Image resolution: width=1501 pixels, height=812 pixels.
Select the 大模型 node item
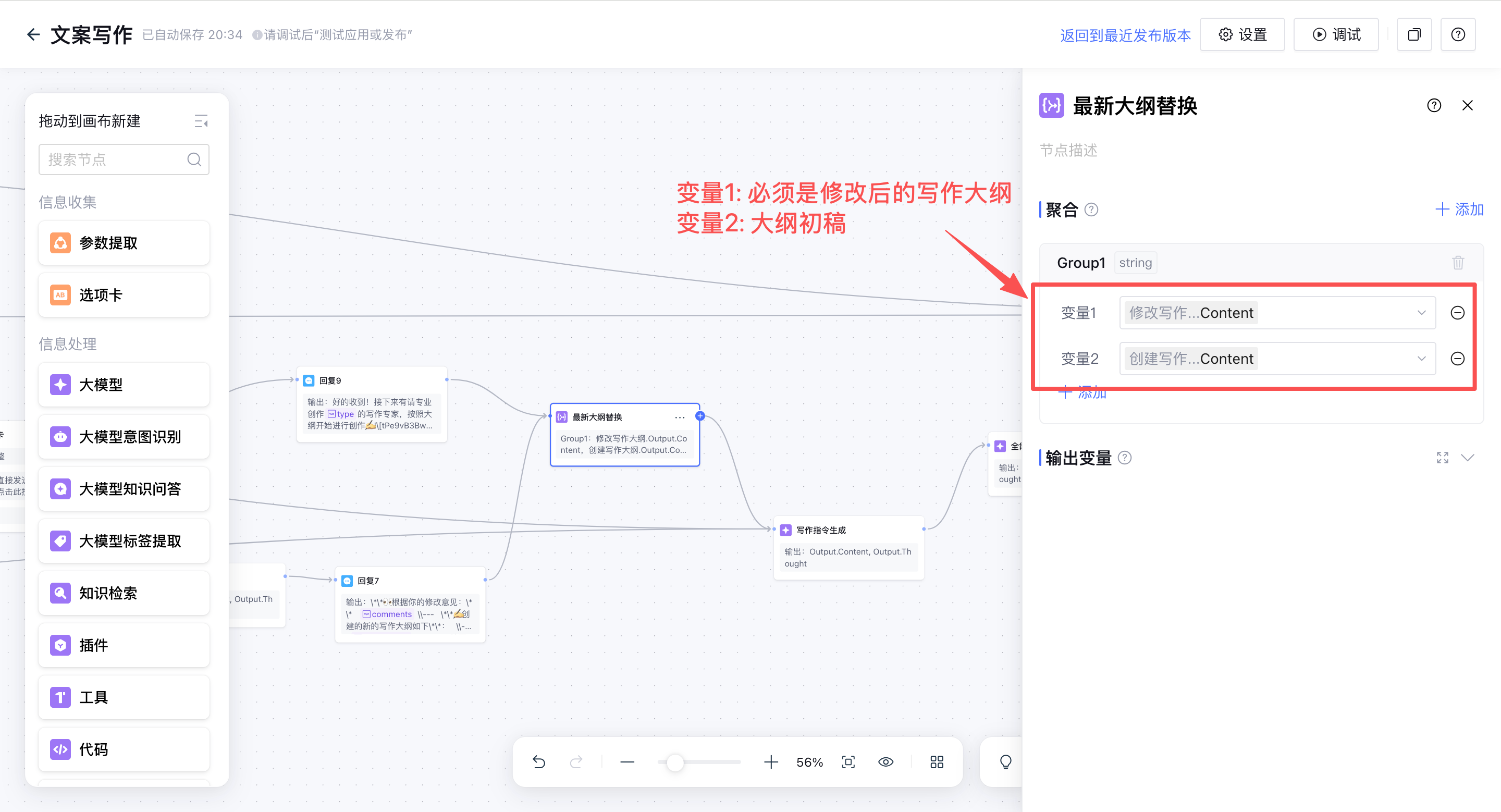point(124,385)
